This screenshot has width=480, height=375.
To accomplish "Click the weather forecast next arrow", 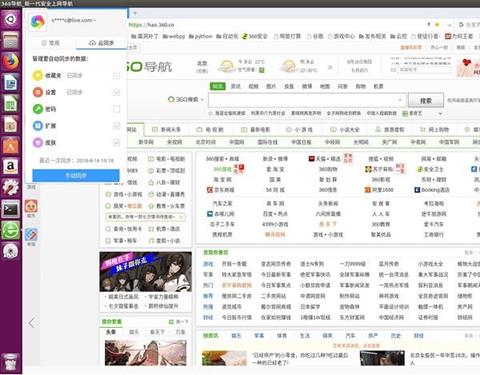I will (330, 67).
